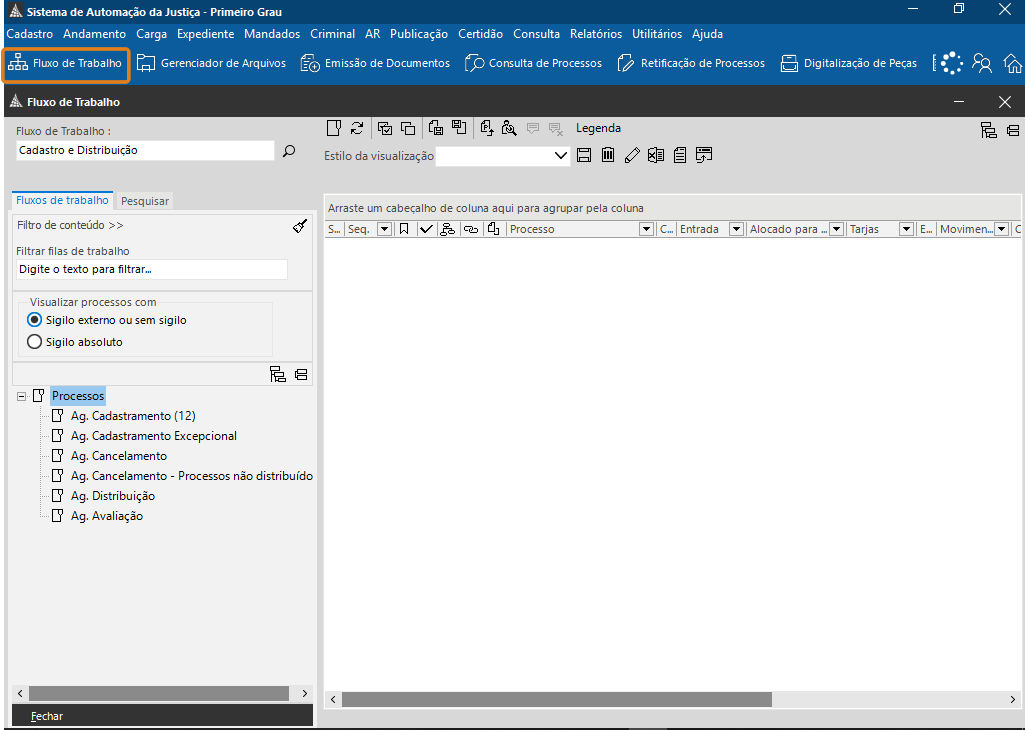
Task: Edit the visualization style with the pencil icon
Action: 631,155
